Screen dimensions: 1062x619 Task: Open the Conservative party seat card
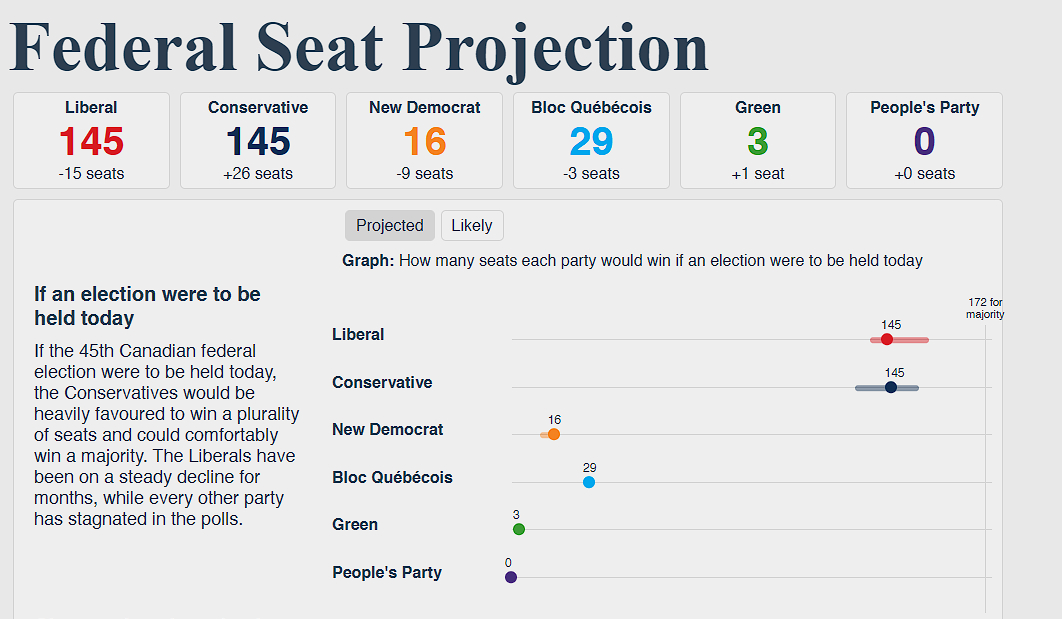pos(258,140)
